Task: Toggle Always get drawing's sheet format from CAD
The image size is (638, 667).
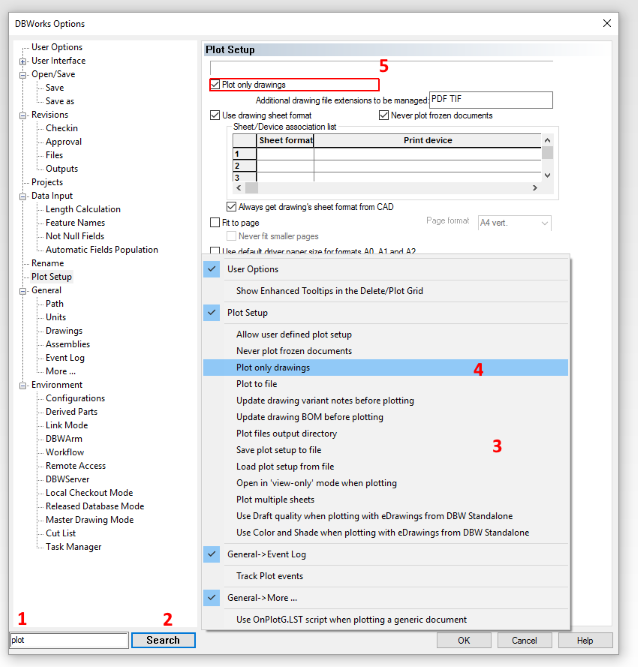Action: (x=231, y=207)
